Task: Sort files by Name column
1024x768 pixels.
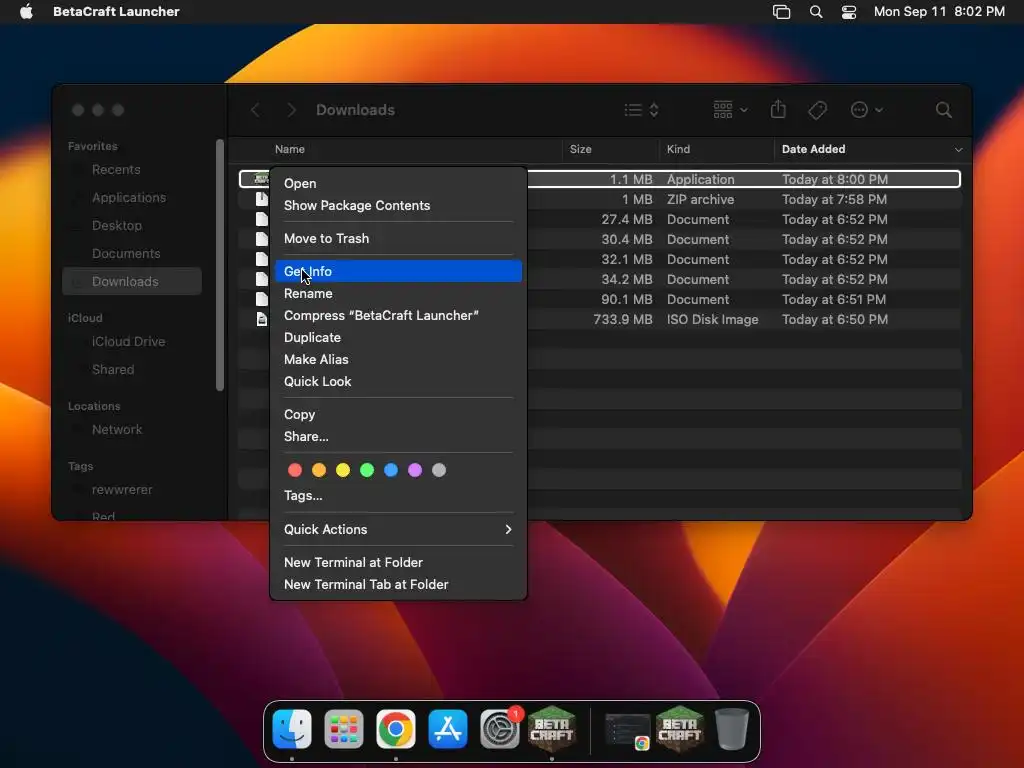Action: coord(289,149)
